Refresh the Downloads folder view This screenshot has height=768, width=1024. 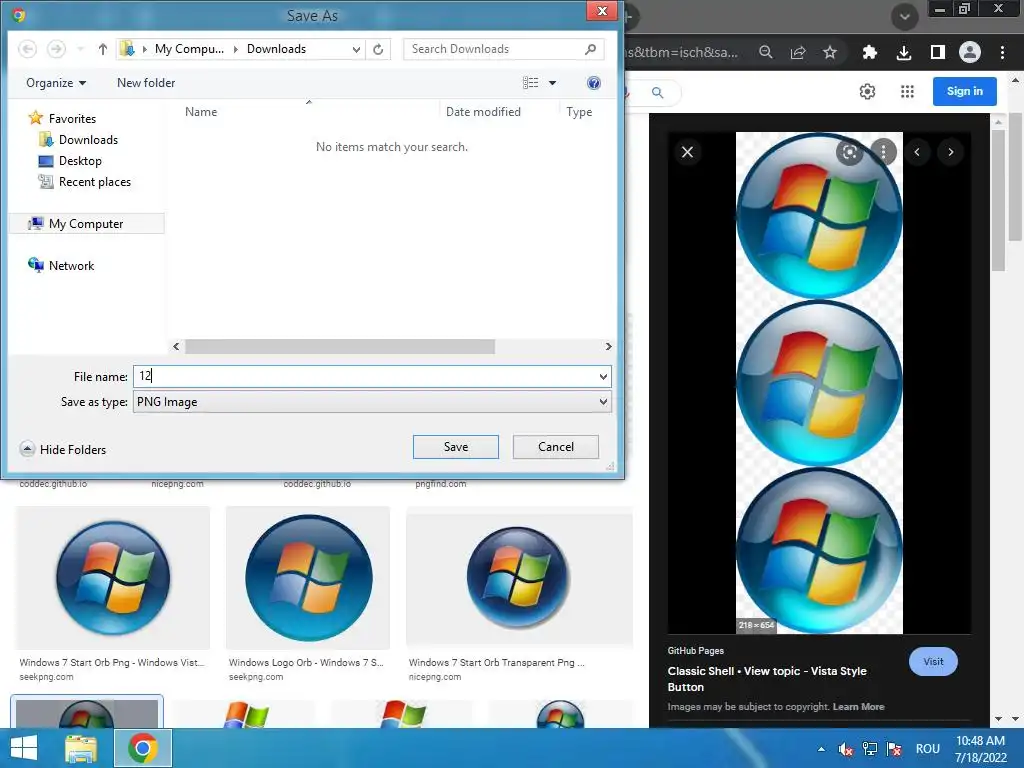378,49
